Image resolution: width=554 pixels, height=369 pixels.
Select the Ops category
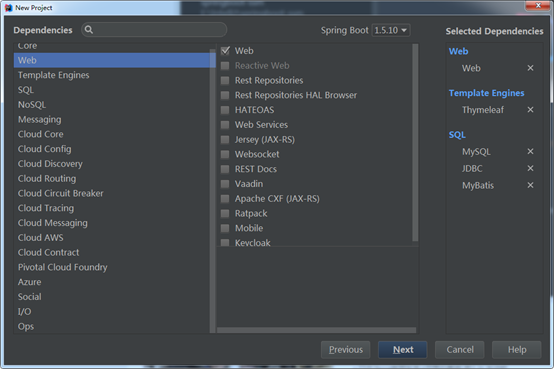[113, 326]
